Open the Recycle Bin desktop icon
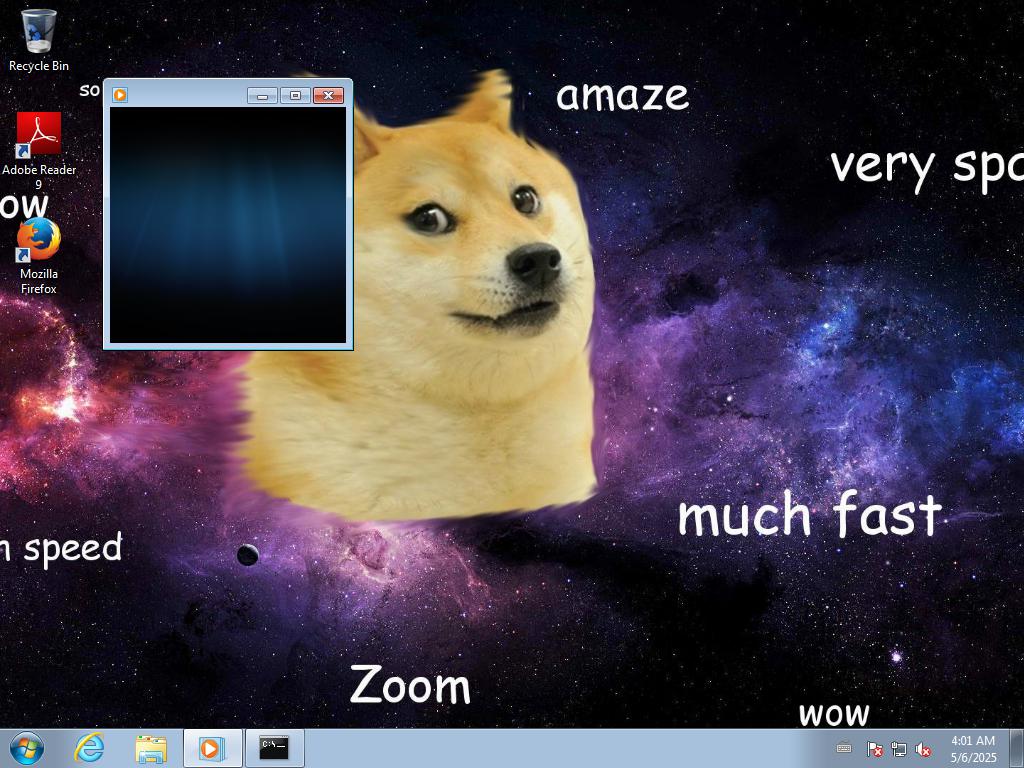Image resolution: width=1024 pixels, height=768 pixels. tap(39, 39)
